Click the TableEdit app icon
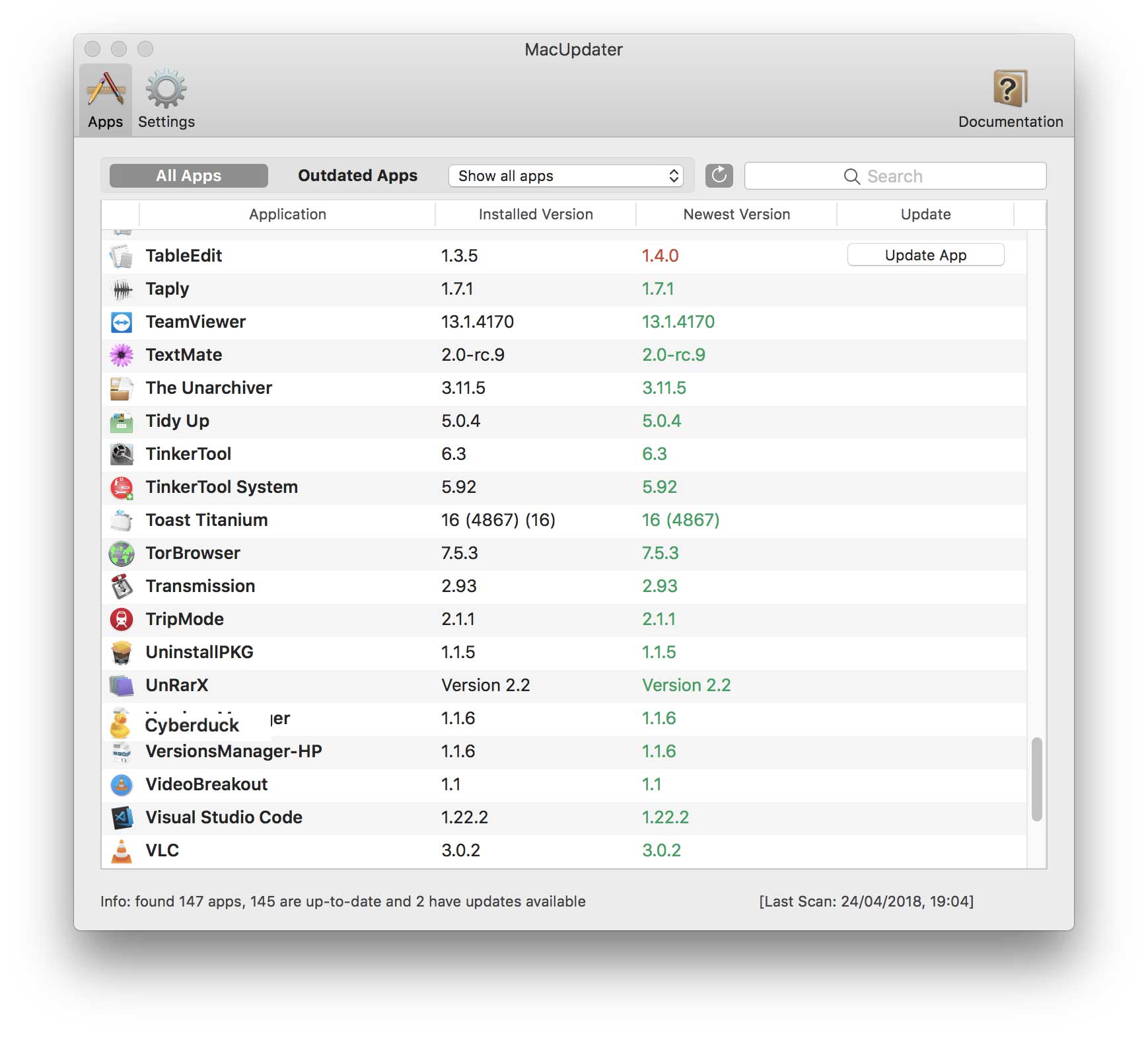 pyautogui.click(x=122, y=256)
